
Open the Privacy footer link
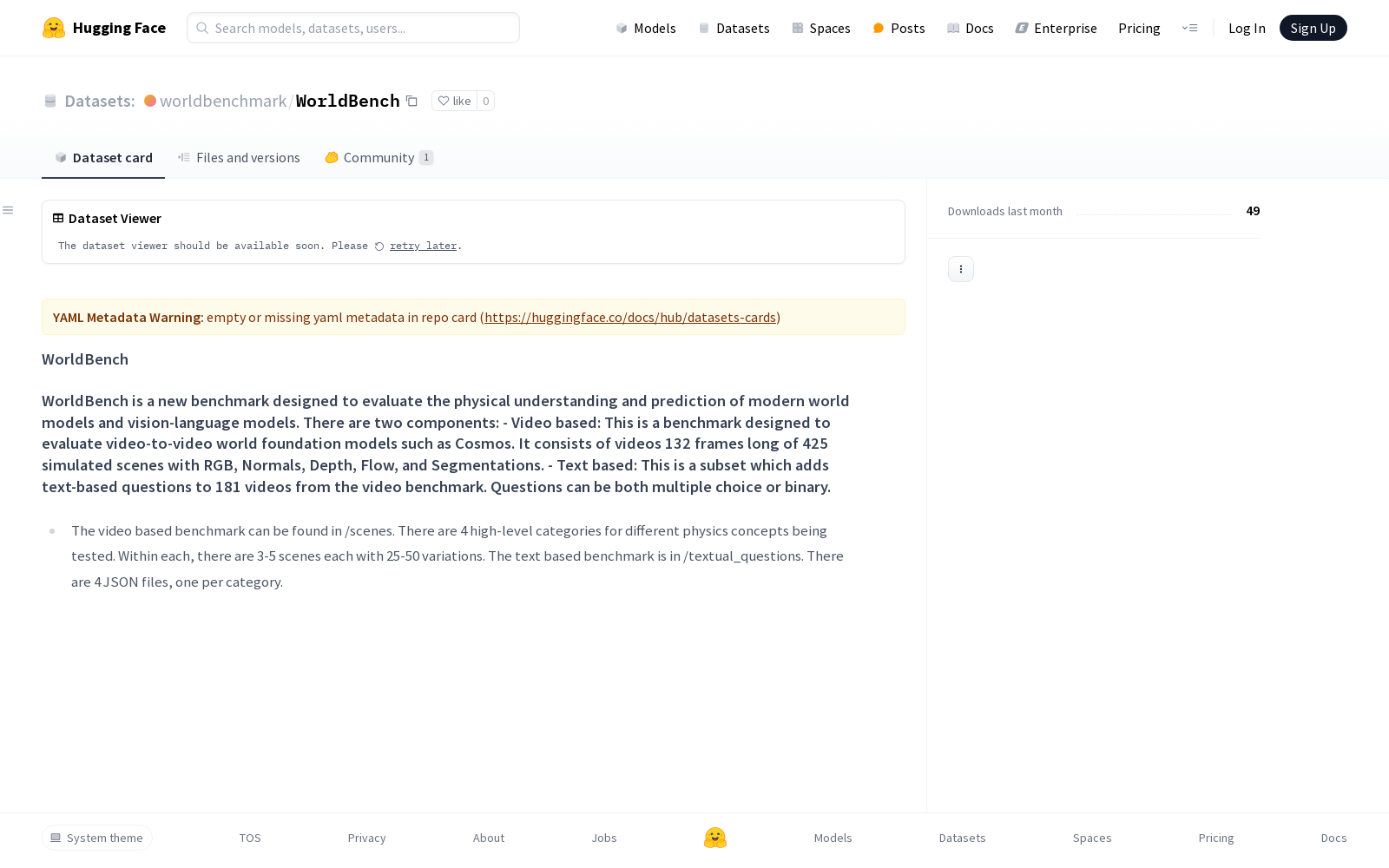coord(367,838)
